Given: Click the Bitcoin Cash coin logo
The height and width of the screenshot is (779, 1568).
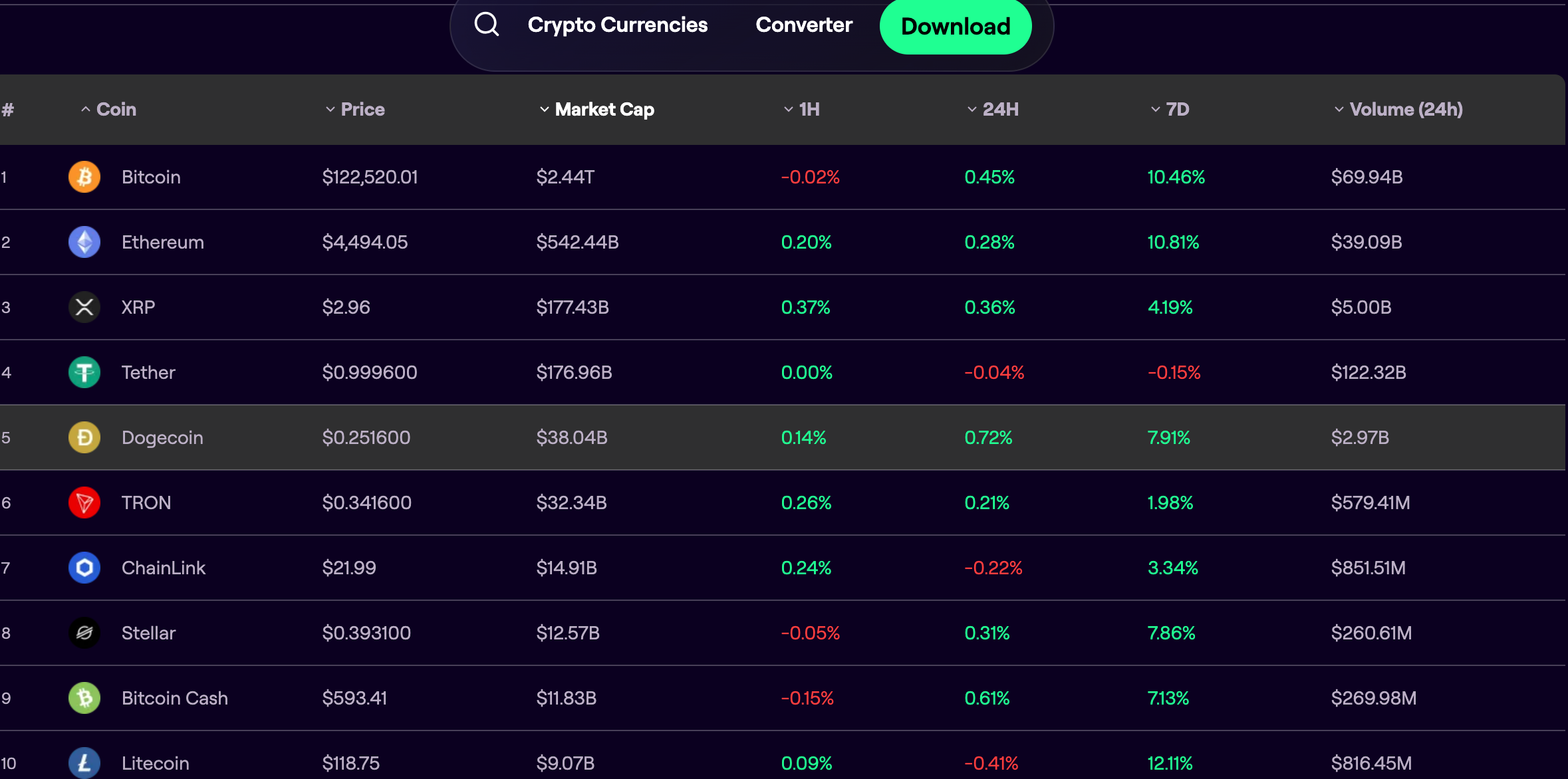Looking at the screenshot, I should click(x=84, y=698).
